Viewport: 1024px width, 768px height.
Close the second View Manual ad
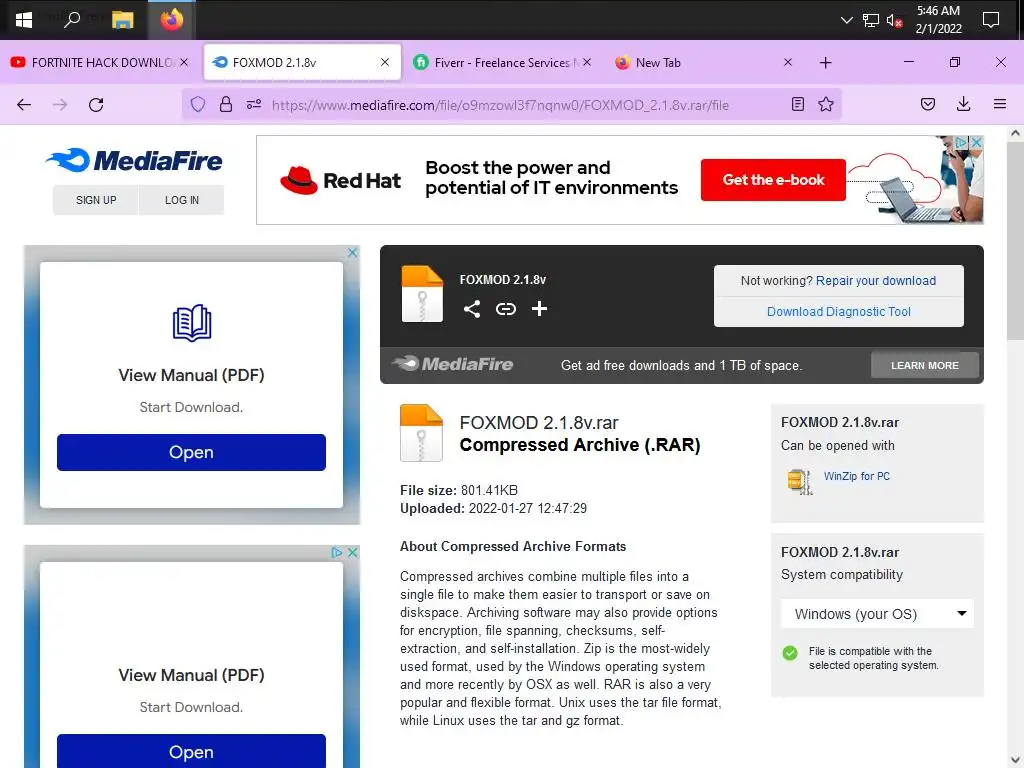[353, 552]
